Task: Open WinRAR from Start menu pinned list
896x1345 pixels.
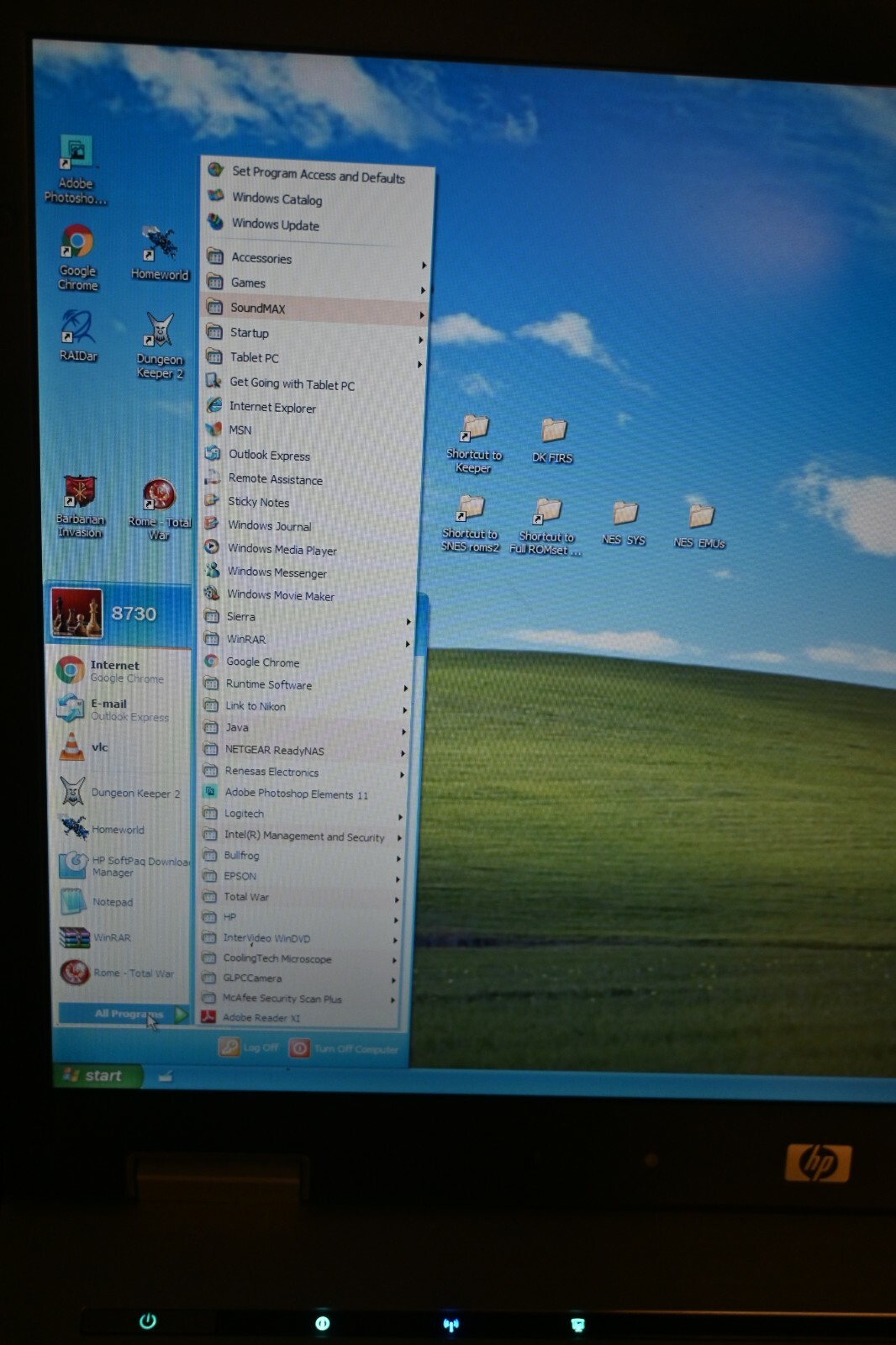Action: pos(123,937)
